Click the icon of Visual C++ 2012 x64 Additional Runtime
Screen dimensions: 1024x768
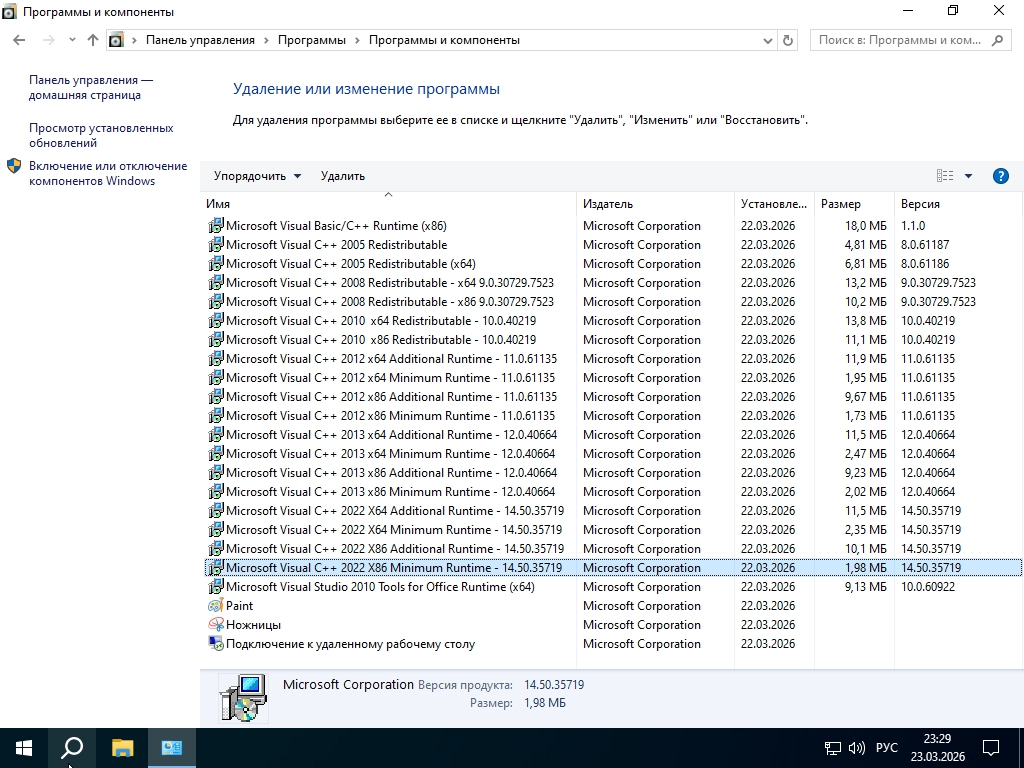216,359
